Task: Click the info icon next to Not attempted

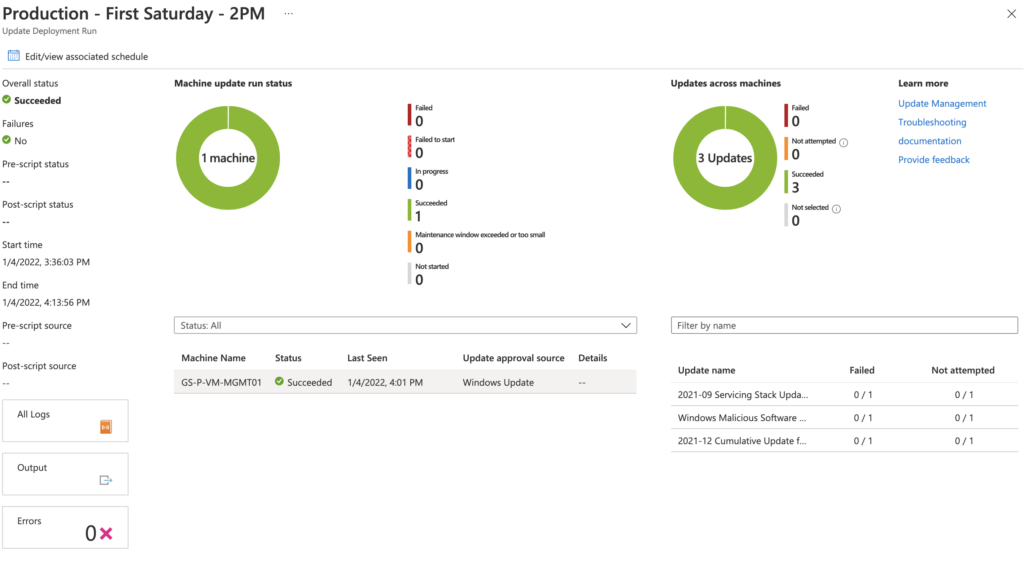Action: coord(844,142)
